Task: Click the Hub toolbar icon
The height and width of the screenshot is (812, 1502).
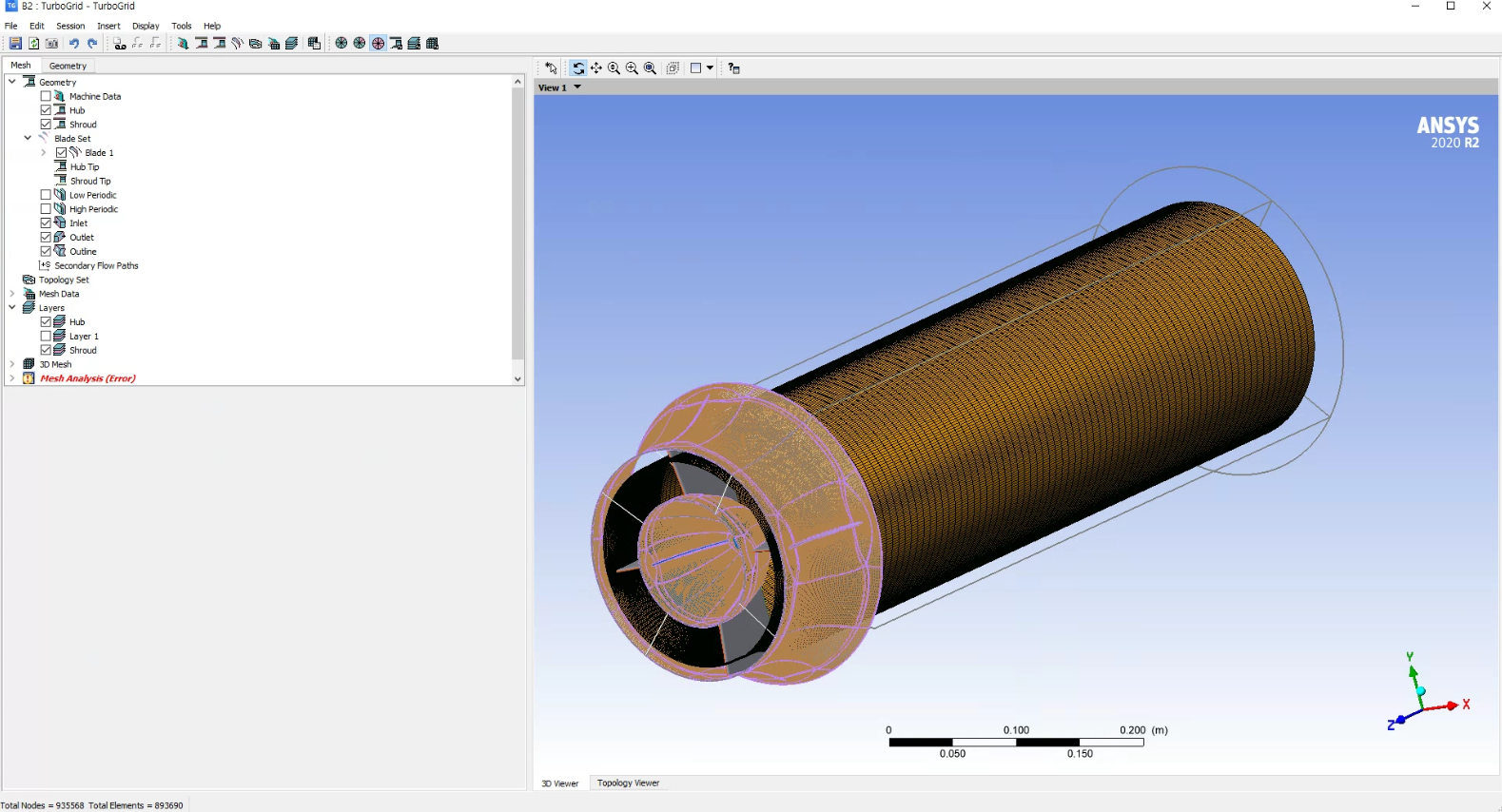Action: [x=202, y=43]
